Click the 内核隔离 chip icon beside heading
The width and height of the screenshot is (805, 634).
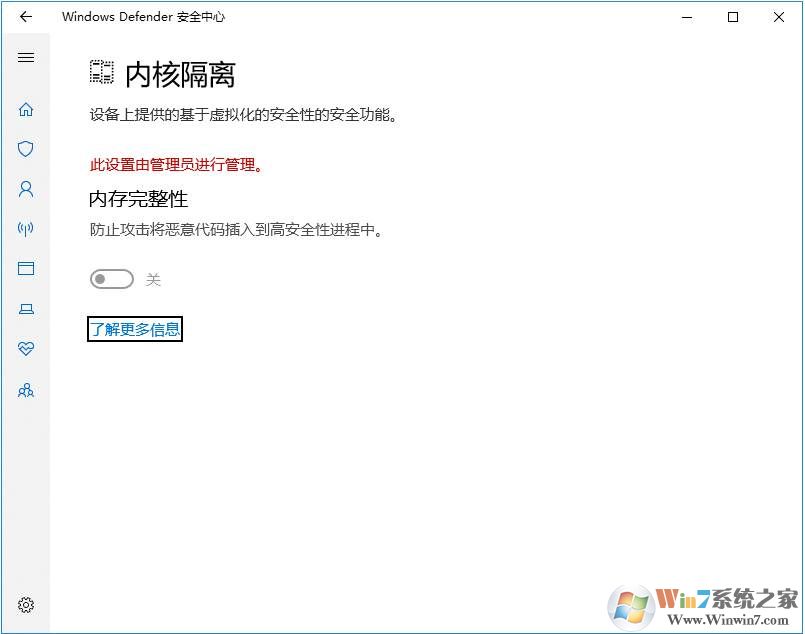click(102, 72)
